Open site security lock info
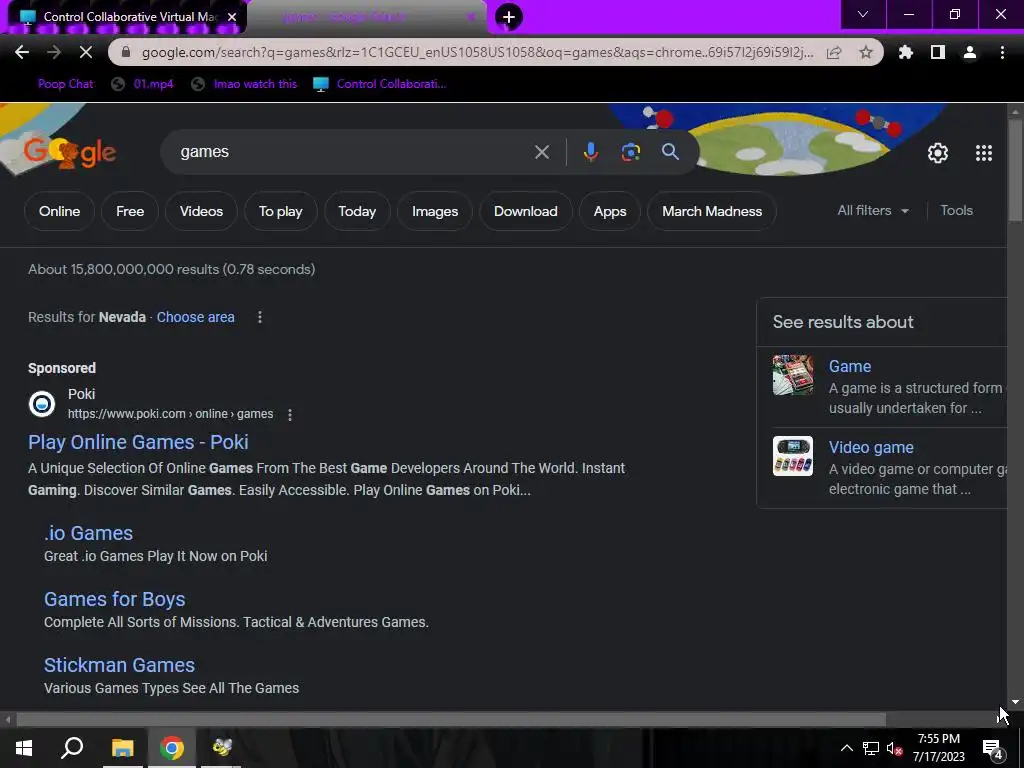The width and height of the screenshot is (1024, 768). [x=126, y=52]
